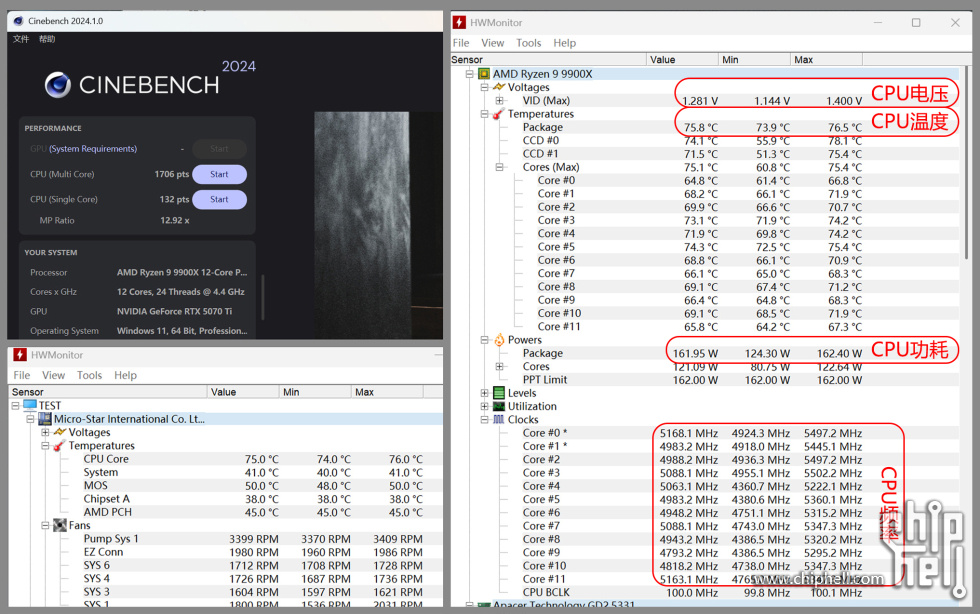
Task: Click the Utilization graph icon
Action: (499, 406)
